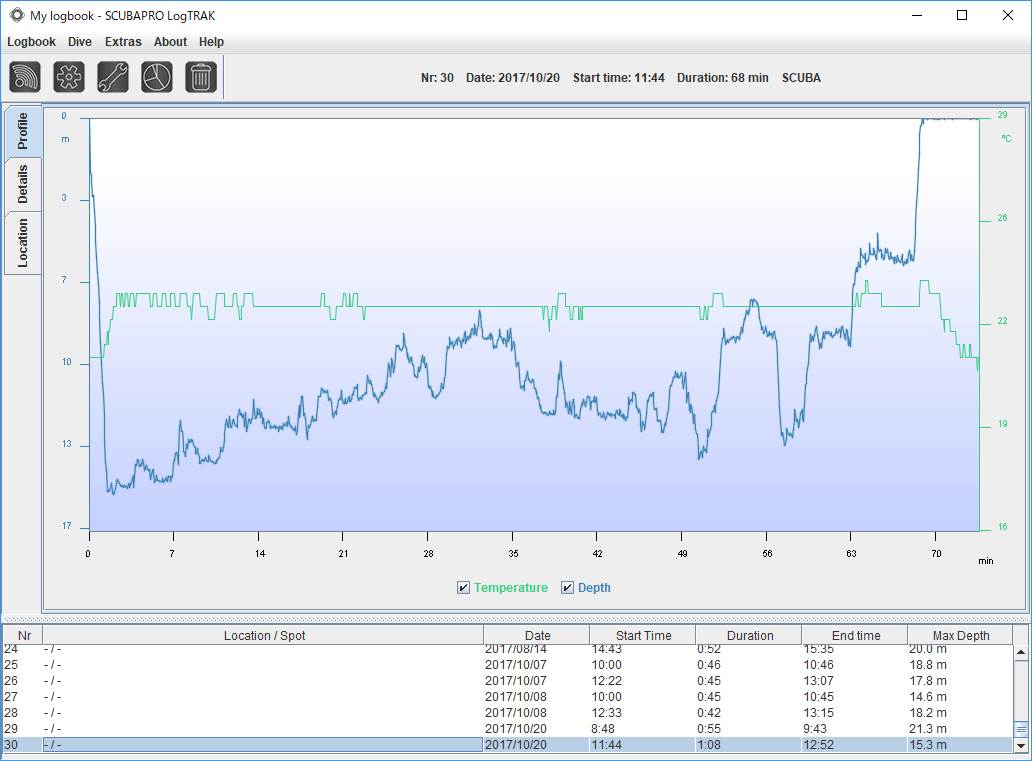The width and height of the screenshot is (1032, 761).
Task: Switch to the Location side tab
Action: [23, 243]
